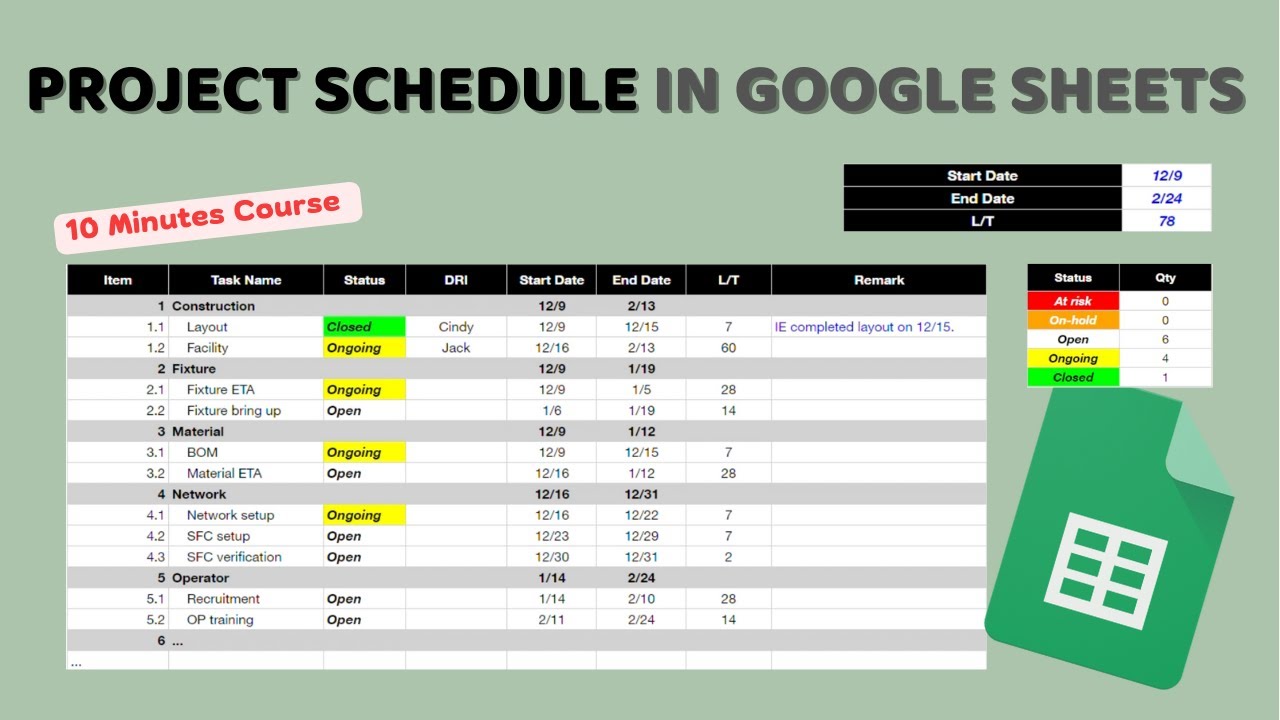Screen dimensions: 1280x720
Task: Click the start date '12/30' for SFC verification
Action: (x=551, y=557)
